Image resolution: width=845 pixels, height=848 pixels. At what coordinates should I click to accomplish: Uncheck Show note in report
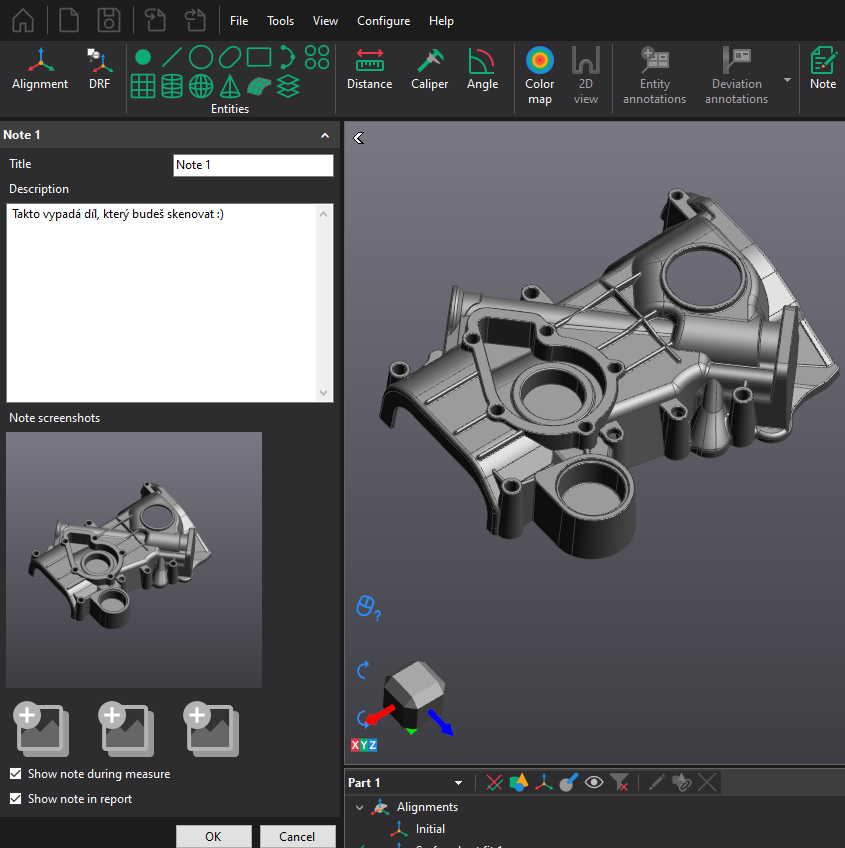coord(16,799)
